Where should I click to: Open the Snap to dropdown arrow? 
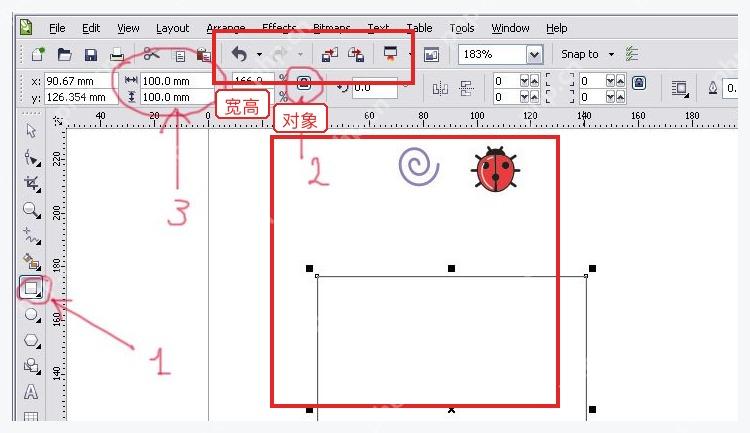pos(611,55)
